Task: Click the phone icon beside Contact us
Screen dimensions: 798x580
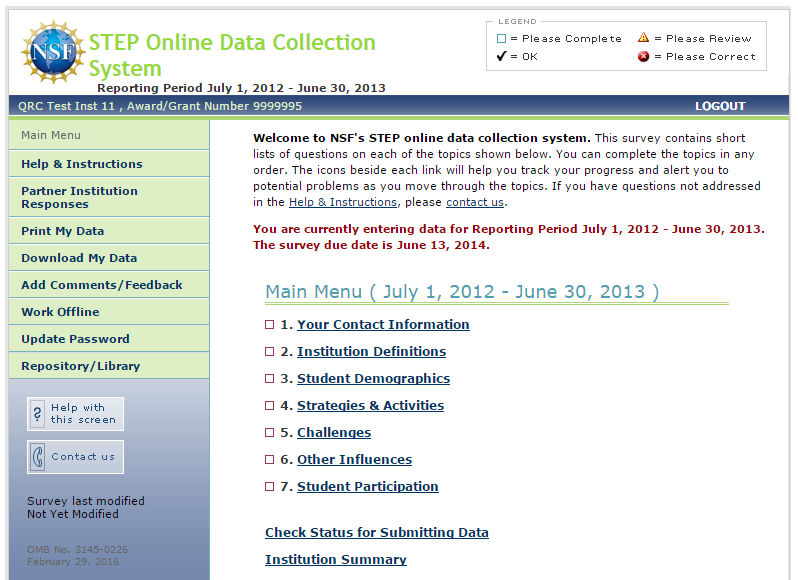Action: [x=38, y=457]
